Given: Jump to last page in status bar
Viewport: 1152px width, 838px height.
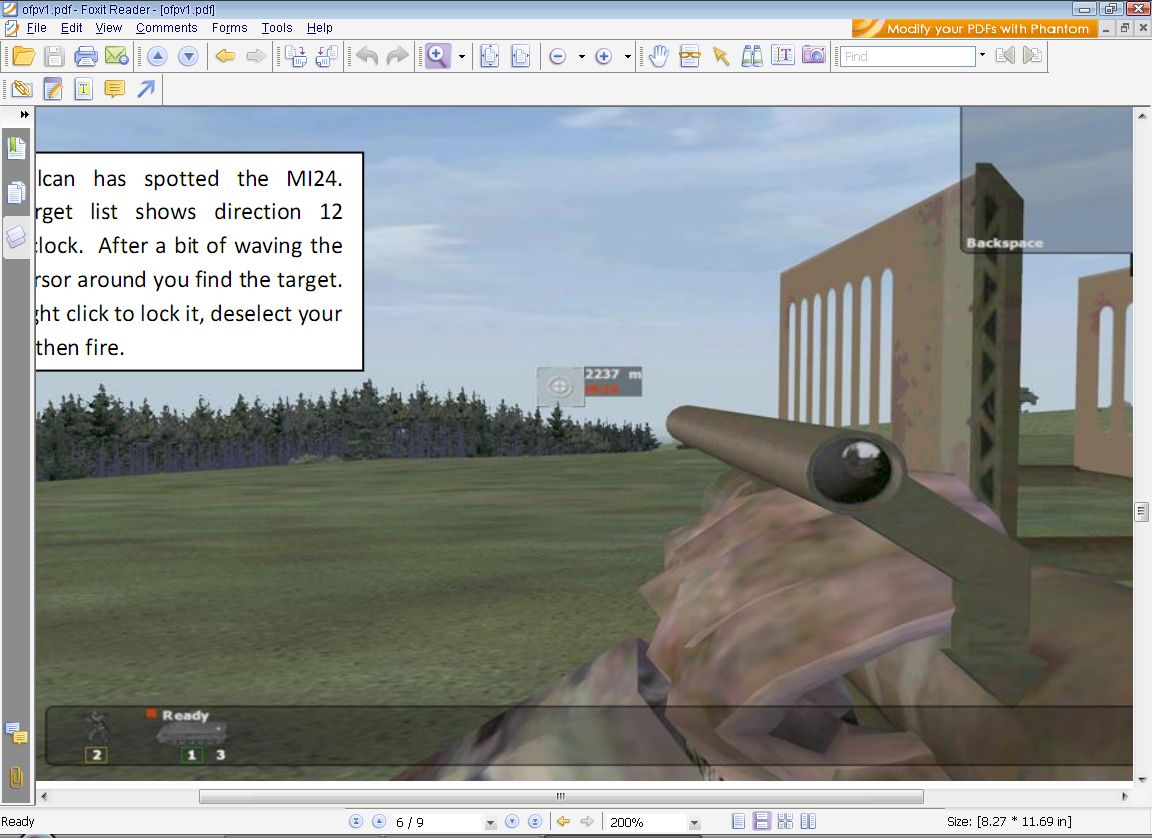Looking at the screenshot, I should 535,822.
